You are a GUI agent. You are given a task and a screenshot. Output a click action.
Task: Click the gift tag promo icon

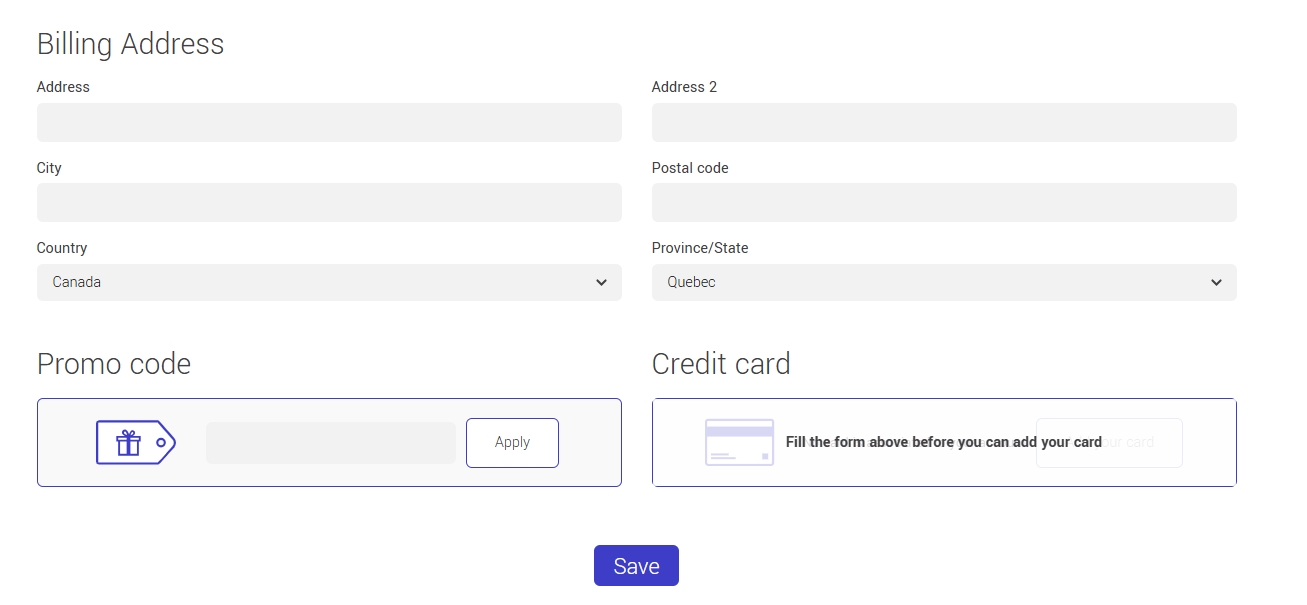[136, 442]
